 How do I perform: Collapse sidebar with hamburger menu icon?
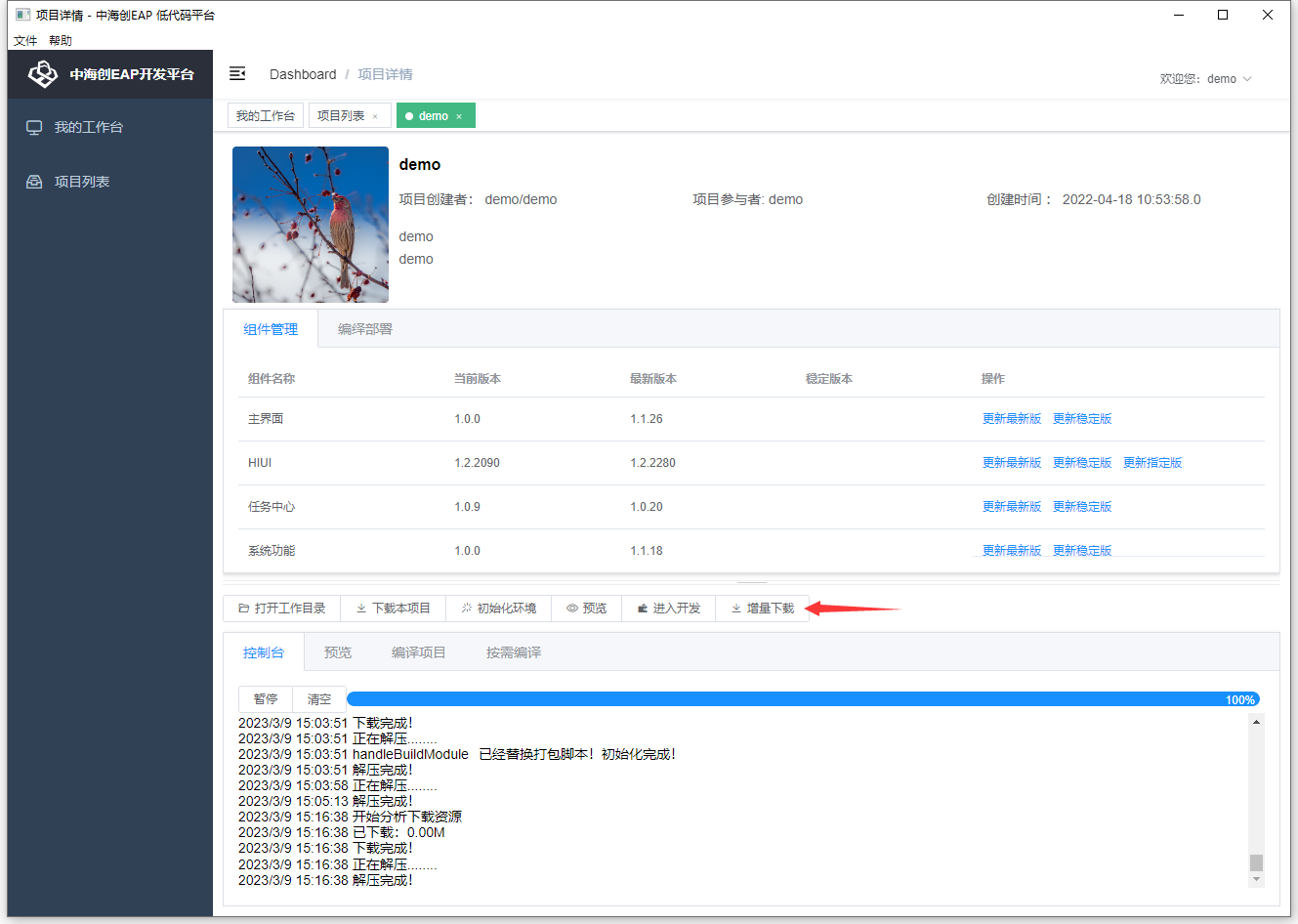237,74
